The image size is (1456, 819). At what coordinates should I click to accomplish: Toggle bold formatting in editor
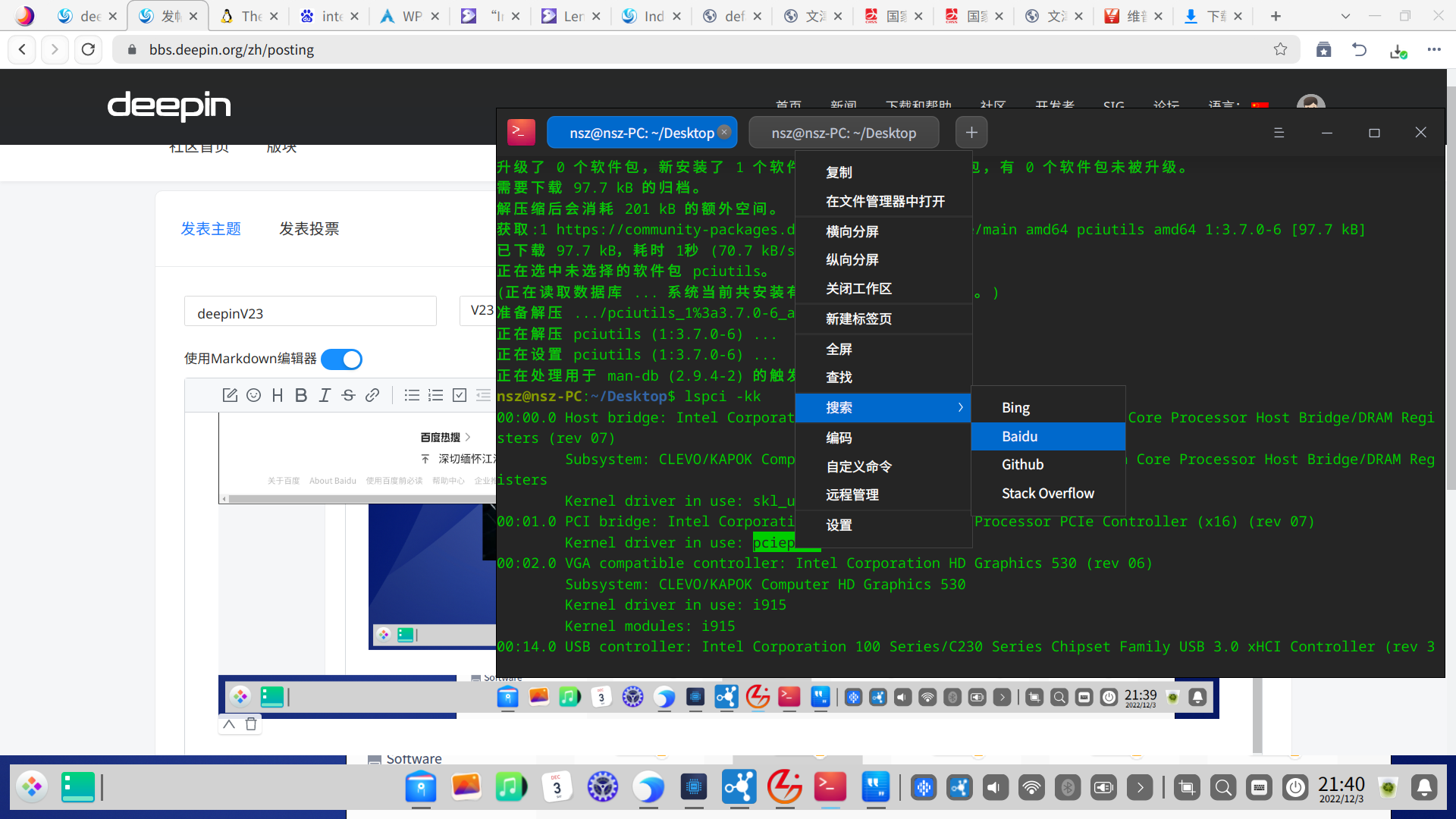pyautogui.click(x=301, y=395)
